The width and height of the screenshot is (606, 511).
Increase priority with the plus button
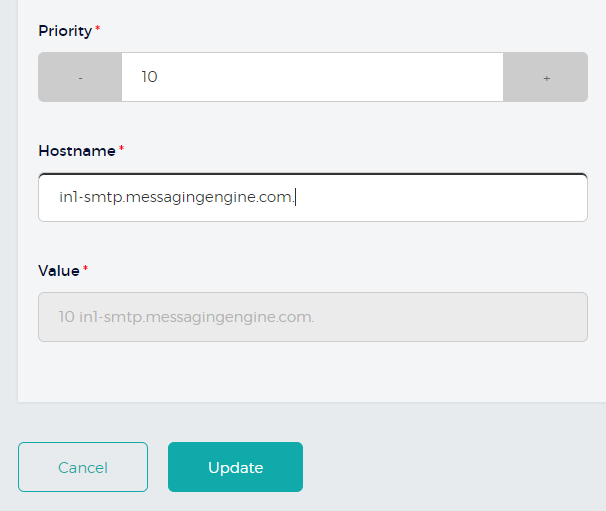[x=546, y=77]
